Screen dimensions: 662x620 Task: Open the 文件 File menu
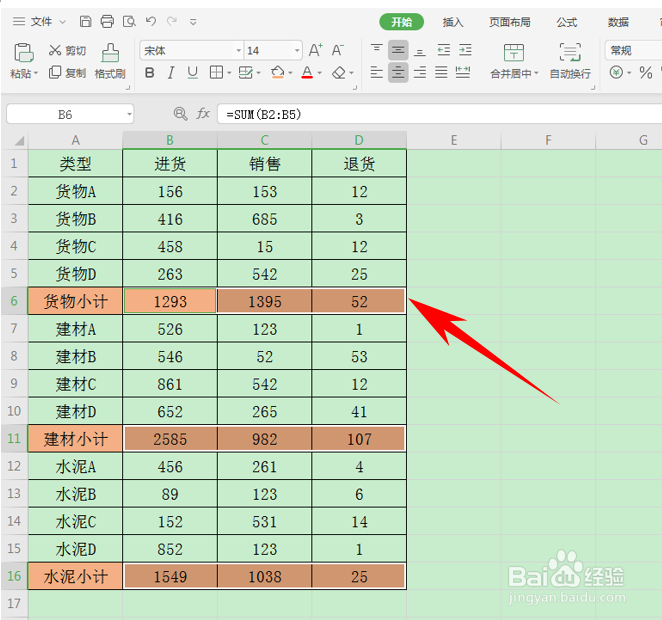coord(41,21)
